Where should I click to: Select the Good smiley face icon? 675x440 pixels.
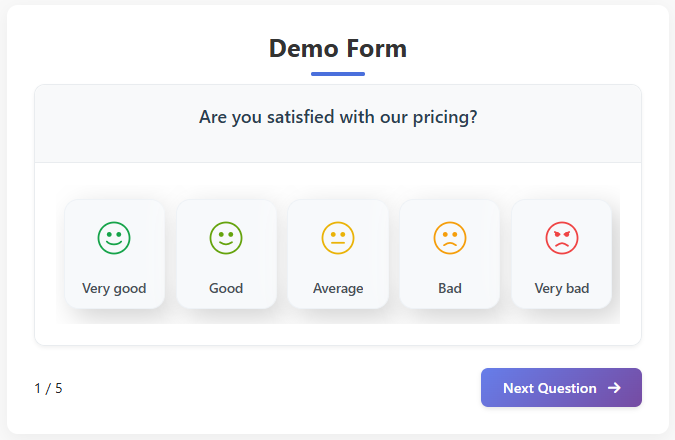click(226, 238)
